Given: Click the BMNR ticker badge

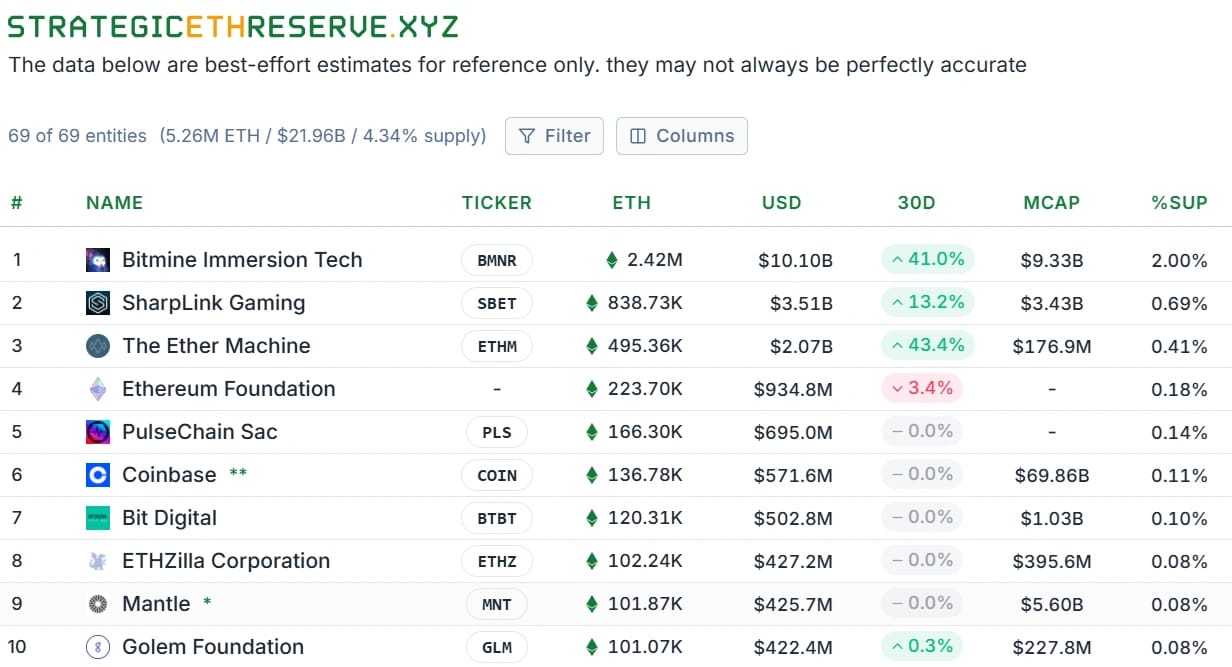Looking at the screenshot, I should pyautogui.click(x=497, y=261).
